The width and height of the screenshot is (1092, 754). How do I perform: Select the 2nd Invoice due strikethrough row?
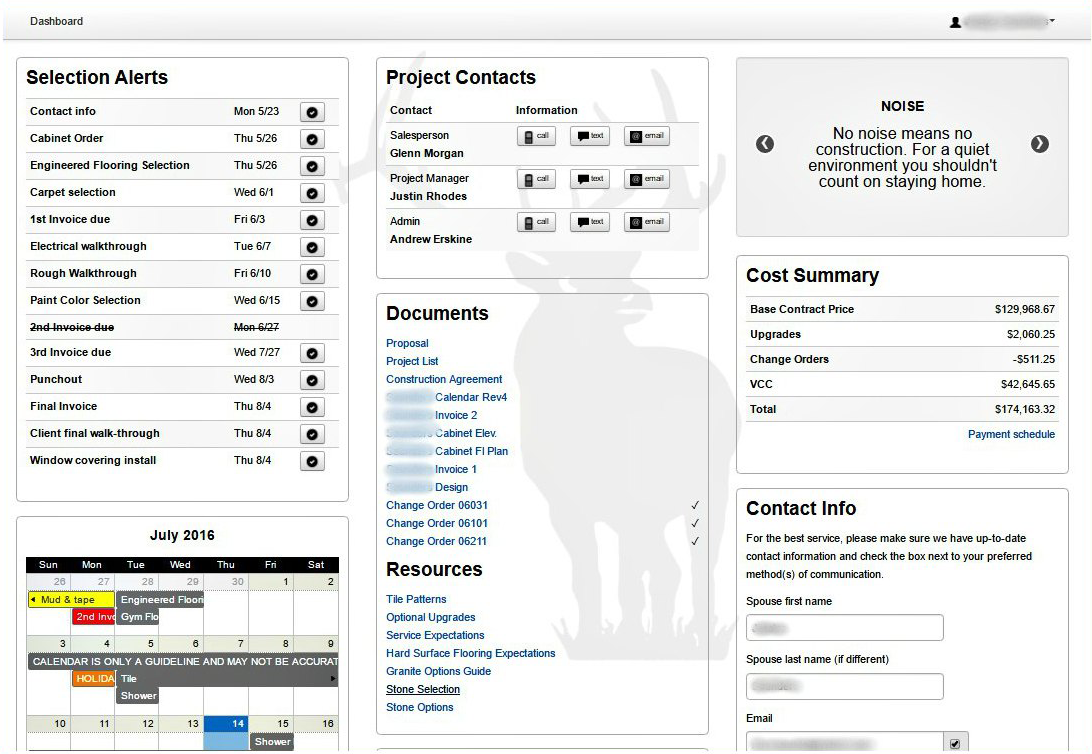pyautogui.click(x=182, y=327)
